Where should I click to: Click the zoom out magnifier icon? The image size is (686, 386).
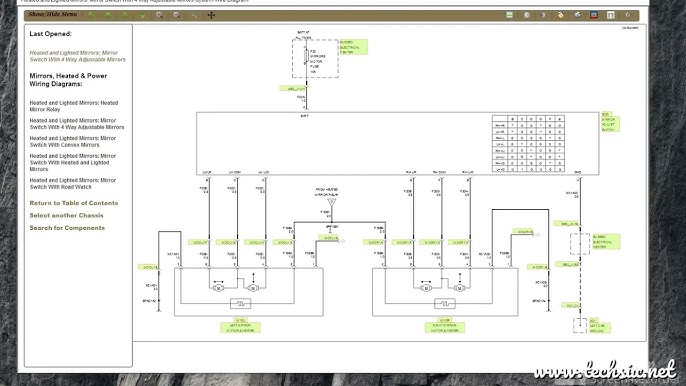click(177, 15)
